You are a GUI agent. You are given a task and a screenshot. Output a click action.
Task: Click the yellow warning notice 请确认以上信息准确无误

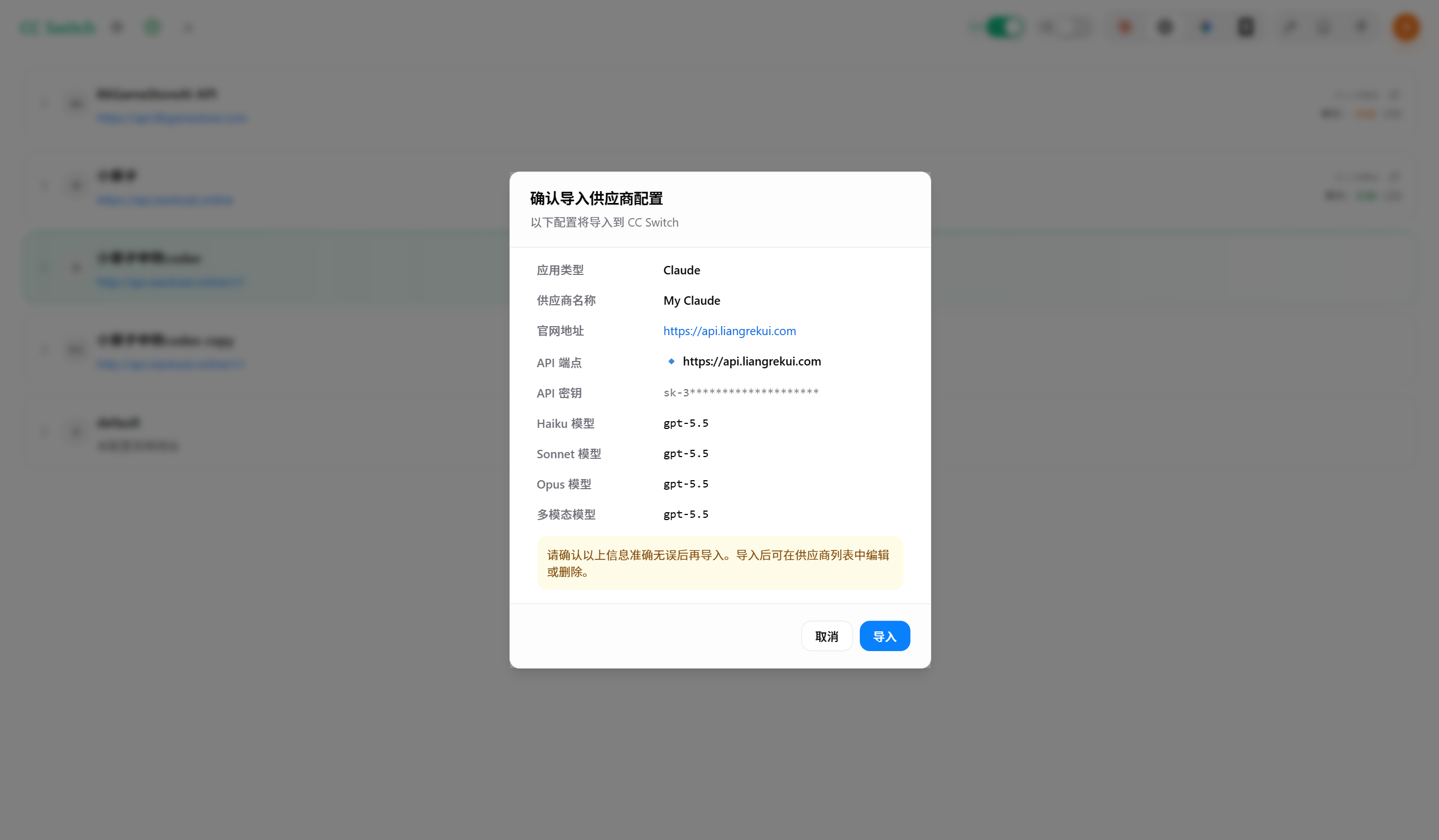pos(720,563)
